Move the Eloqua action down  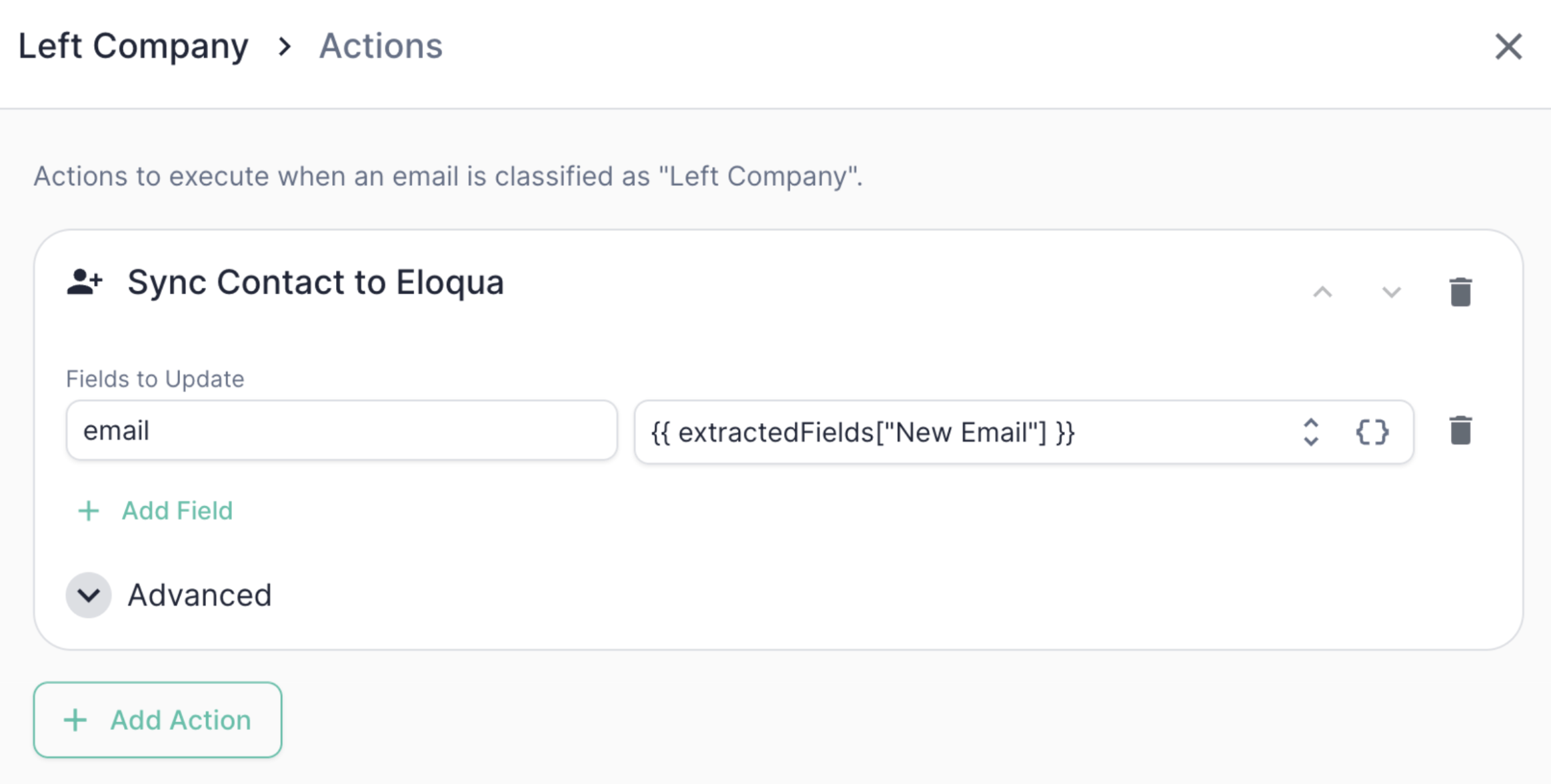coord(1391,292)
